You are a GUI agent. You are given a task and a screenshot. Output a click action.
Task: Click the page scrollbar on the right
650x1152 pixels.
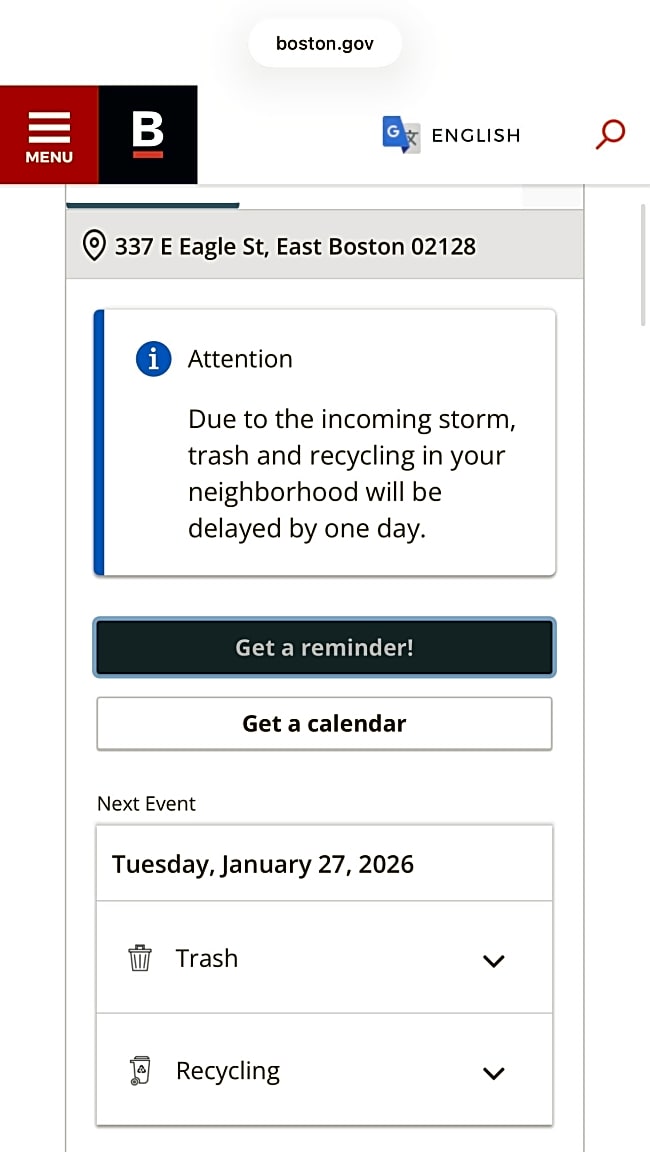(643, 265)
